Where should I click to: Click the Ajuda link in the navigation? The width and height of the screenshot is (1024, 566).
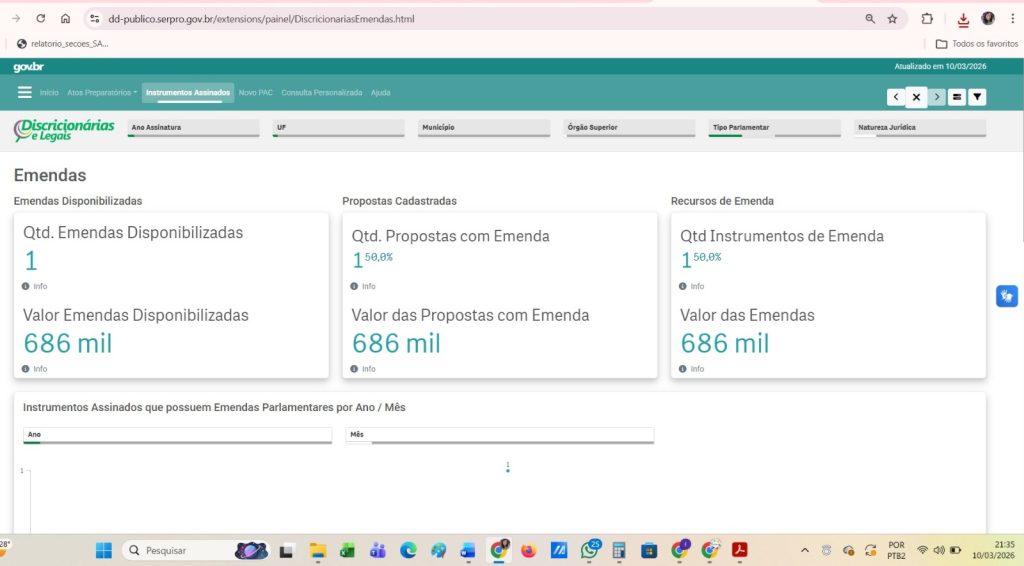point(380,93)
